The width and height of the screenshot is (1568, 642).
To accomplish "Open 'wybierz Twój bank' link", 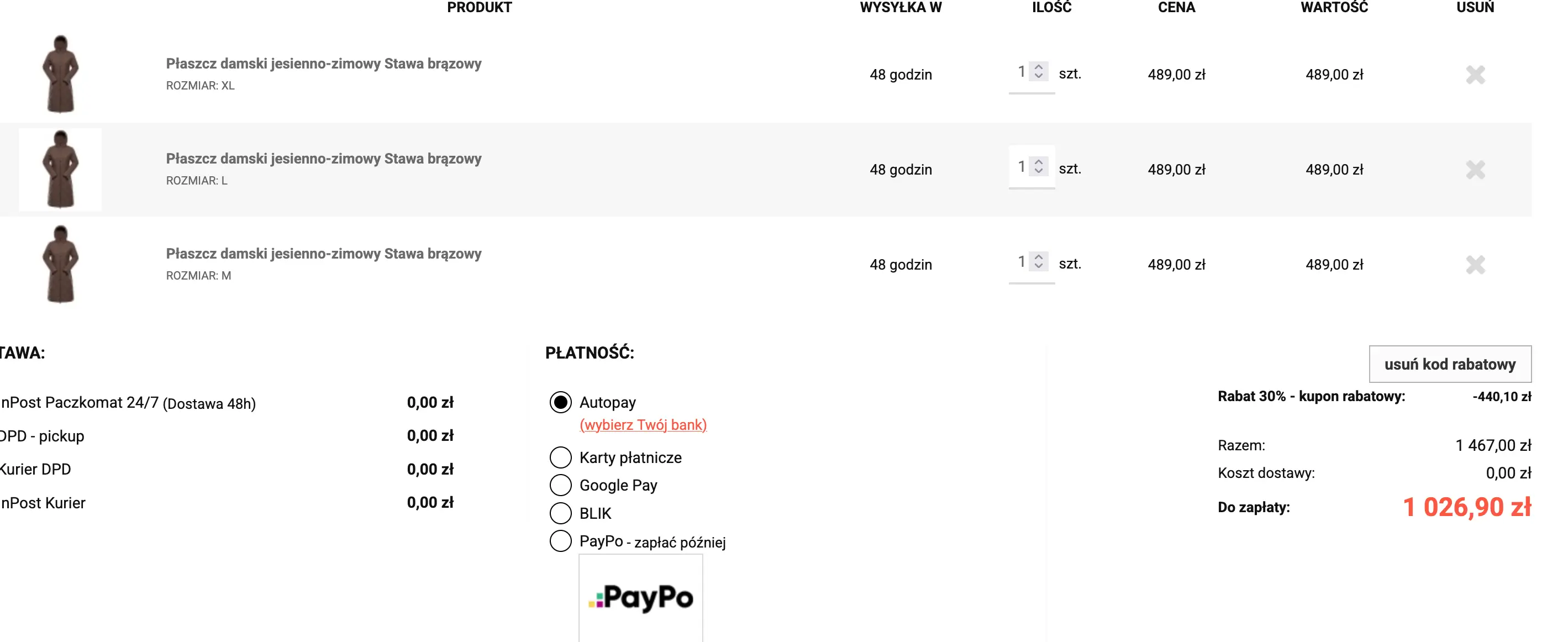I will [x=643, y=425].
